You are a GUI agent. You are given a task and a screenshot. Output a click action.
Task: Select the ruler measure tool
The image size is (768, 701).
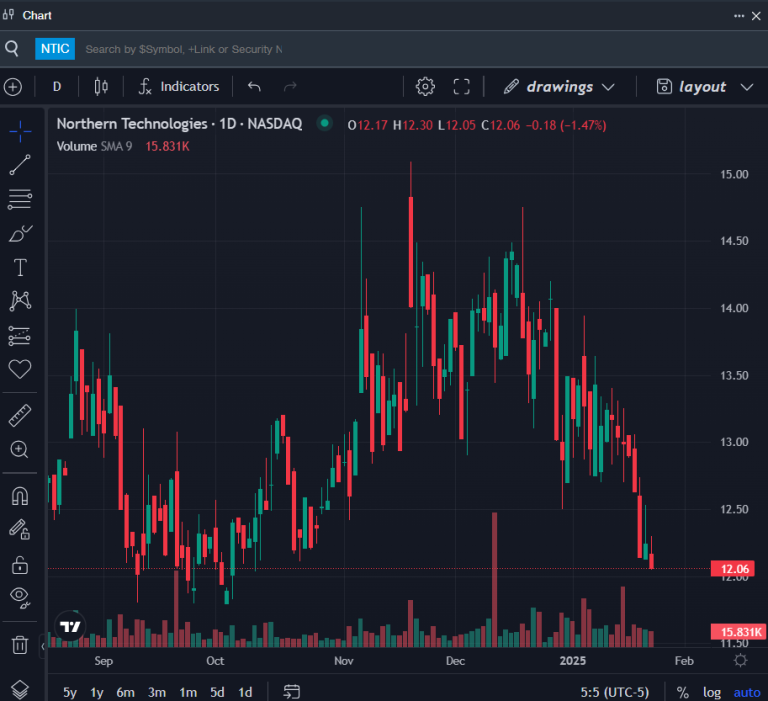(20, 415)
